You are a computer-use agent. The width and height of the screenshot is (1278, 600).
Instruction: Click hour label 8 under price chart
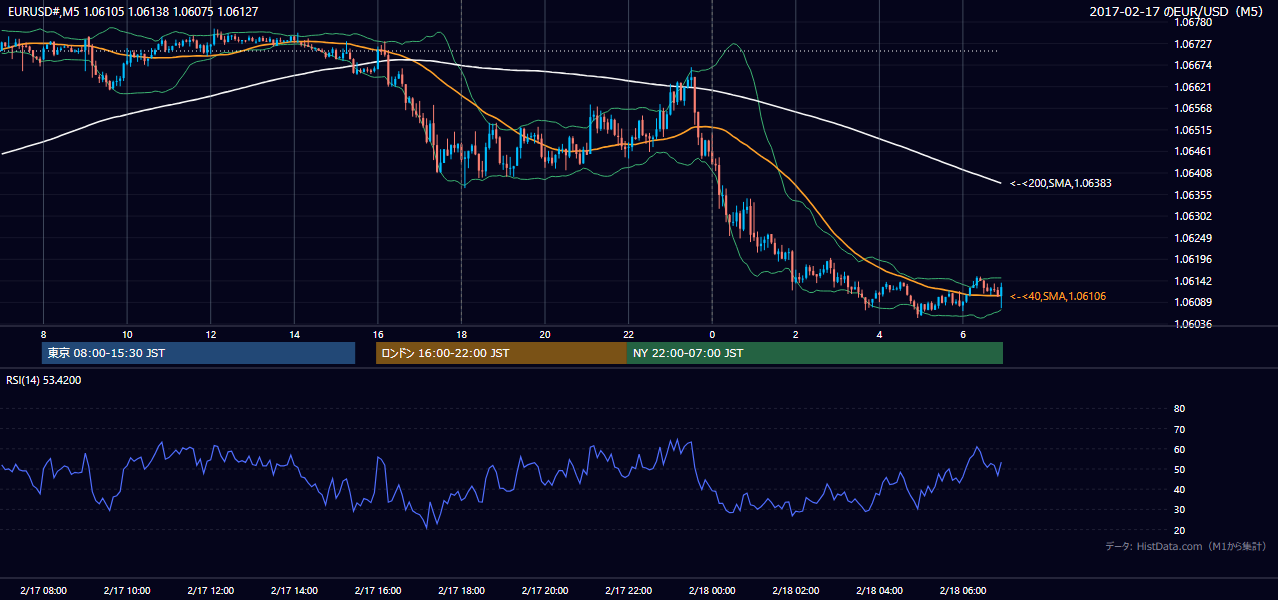click(43, 334)
